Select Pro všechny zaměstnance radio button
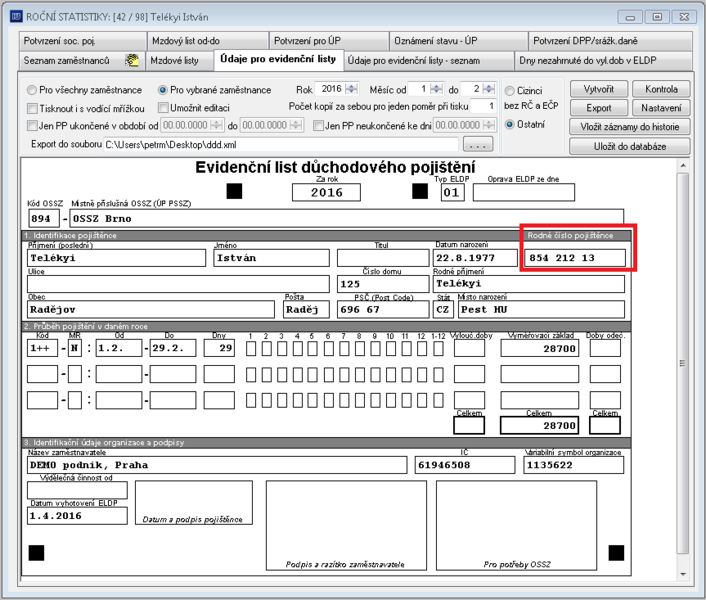Viewport: 706px width, 600px height. coord(32,90)
